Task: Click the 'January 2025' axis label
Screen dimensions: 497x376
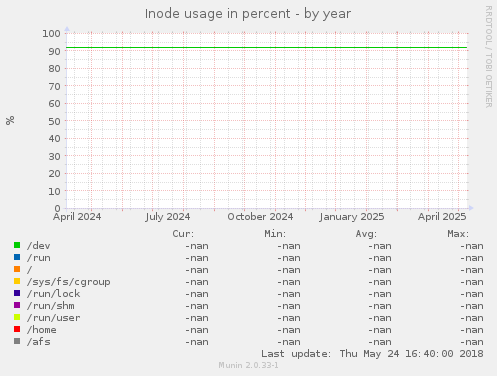Action: click(x=352, y=217)
